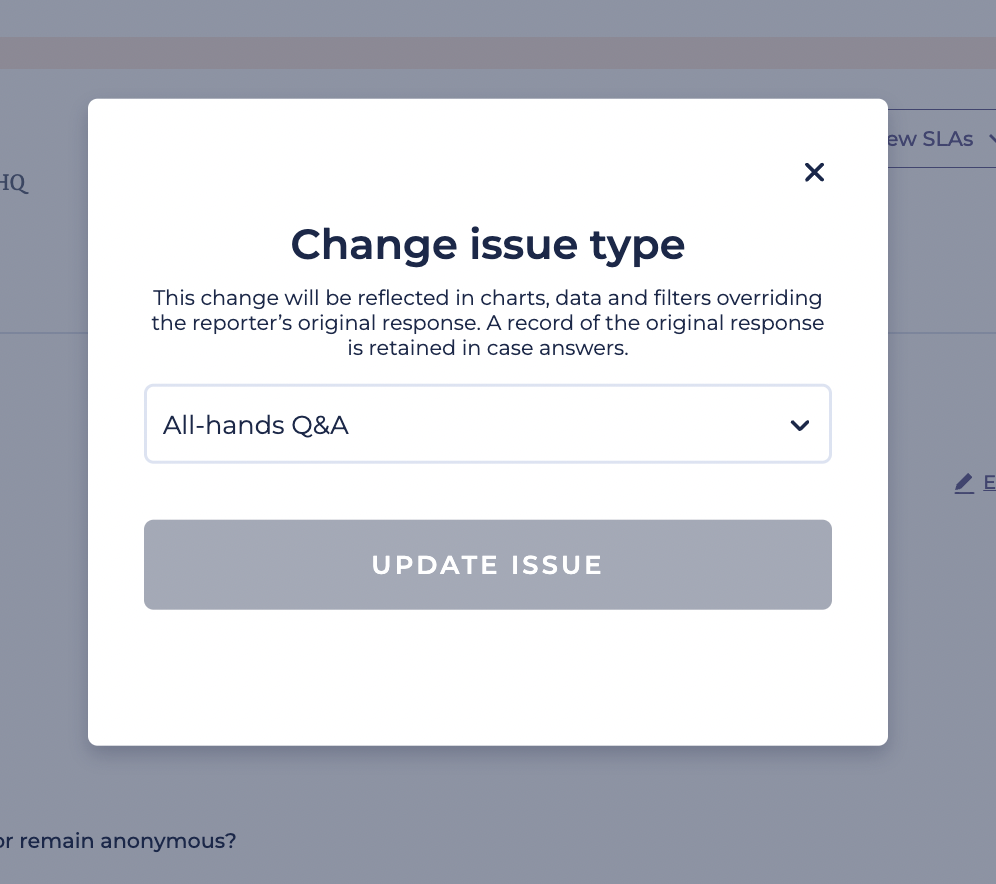Open the All-hands Q&A issue type dropdown
The width and height of the screenshot is (996, 884).
487,424
